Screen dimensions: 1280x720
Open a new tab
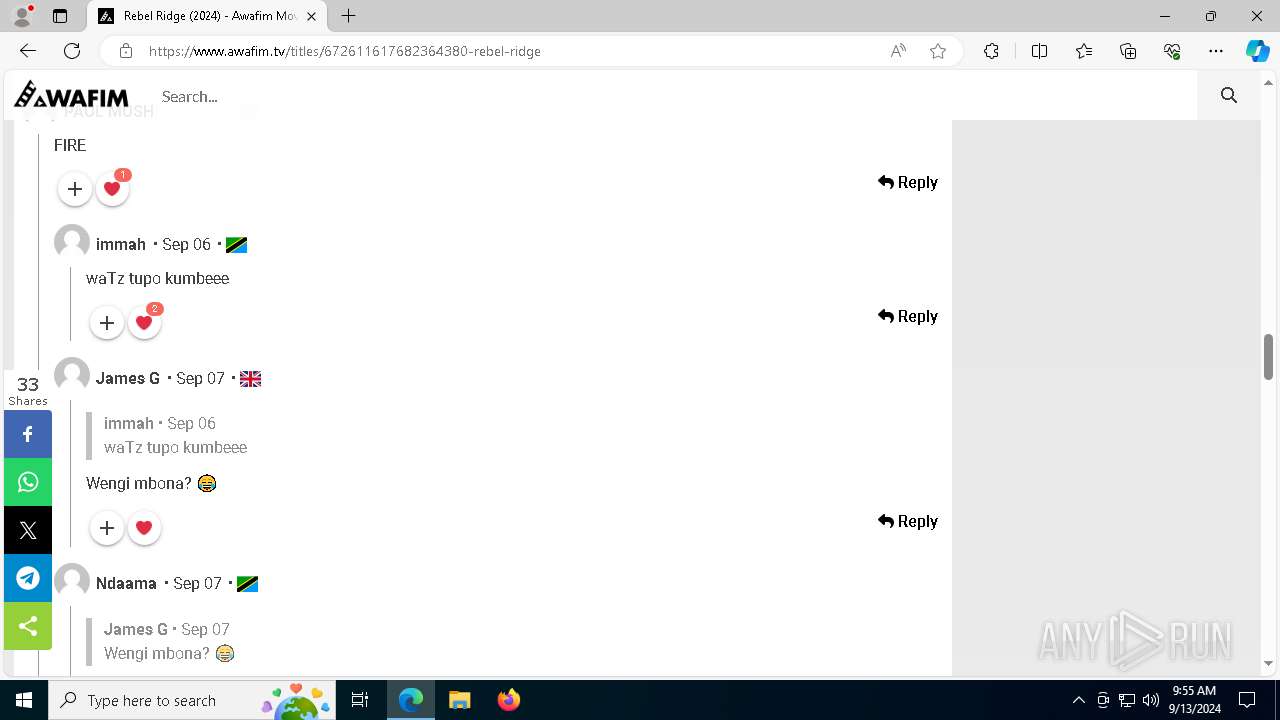(x=348, y=16)
